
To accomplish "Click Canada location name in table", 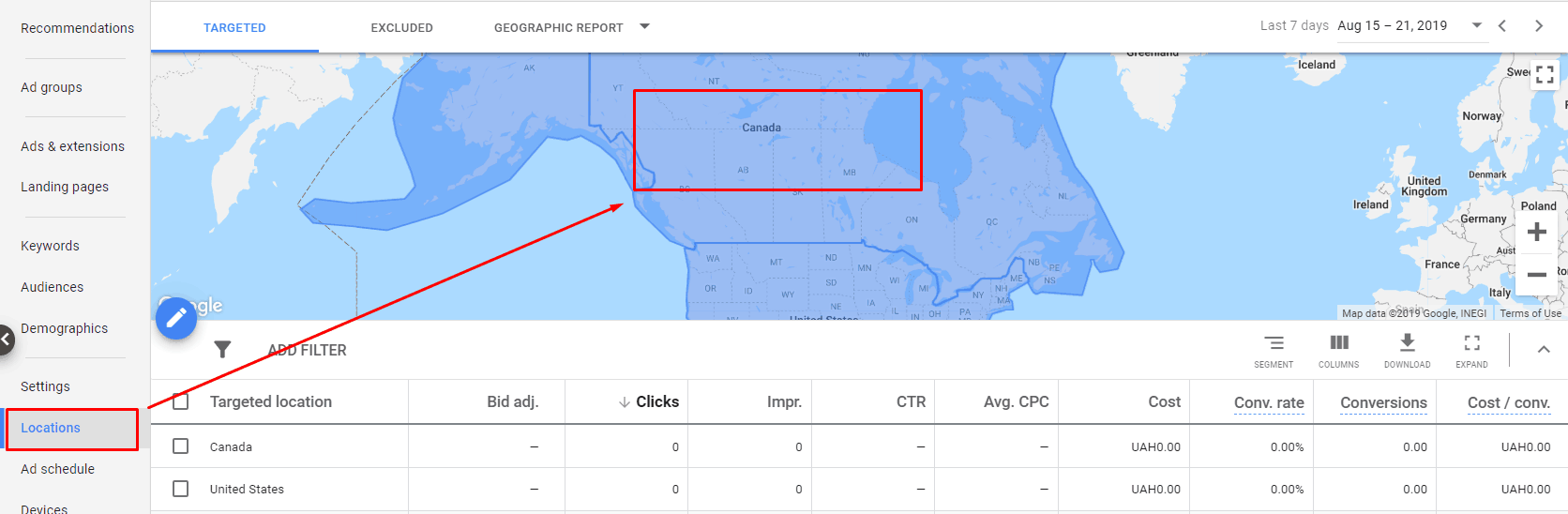I will pos(231,446).
